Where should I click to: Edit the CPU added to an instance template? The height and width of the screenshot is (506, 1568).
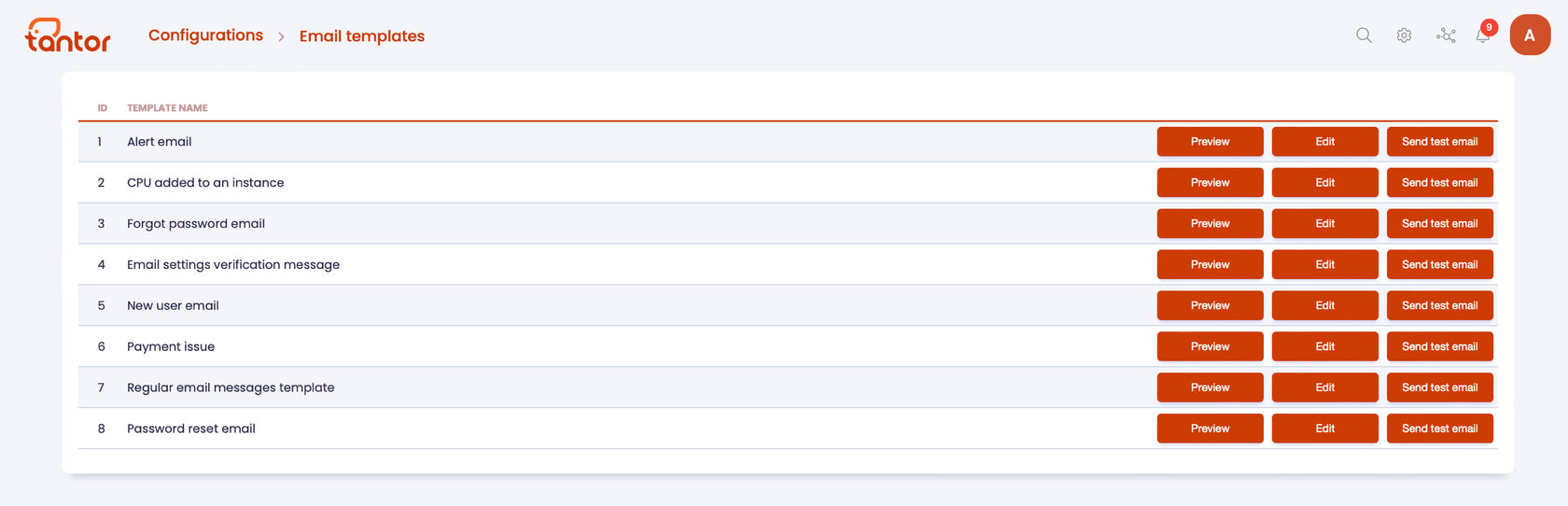(1324, 183)
